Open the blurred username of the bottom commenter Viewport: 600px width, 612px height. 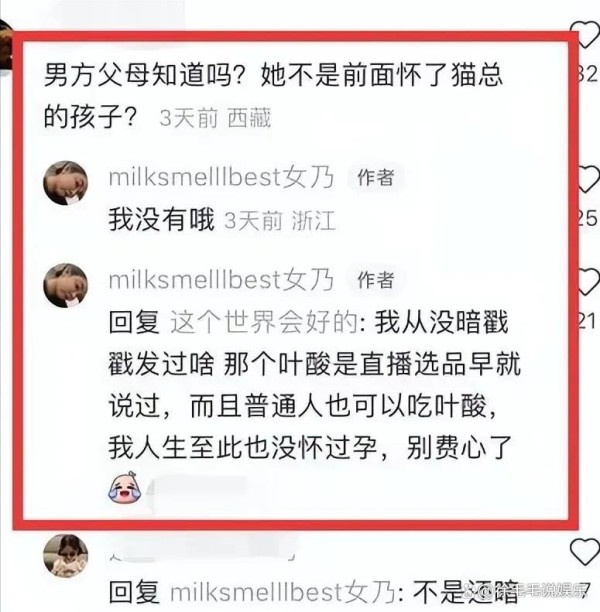click(x=203, y=552)
